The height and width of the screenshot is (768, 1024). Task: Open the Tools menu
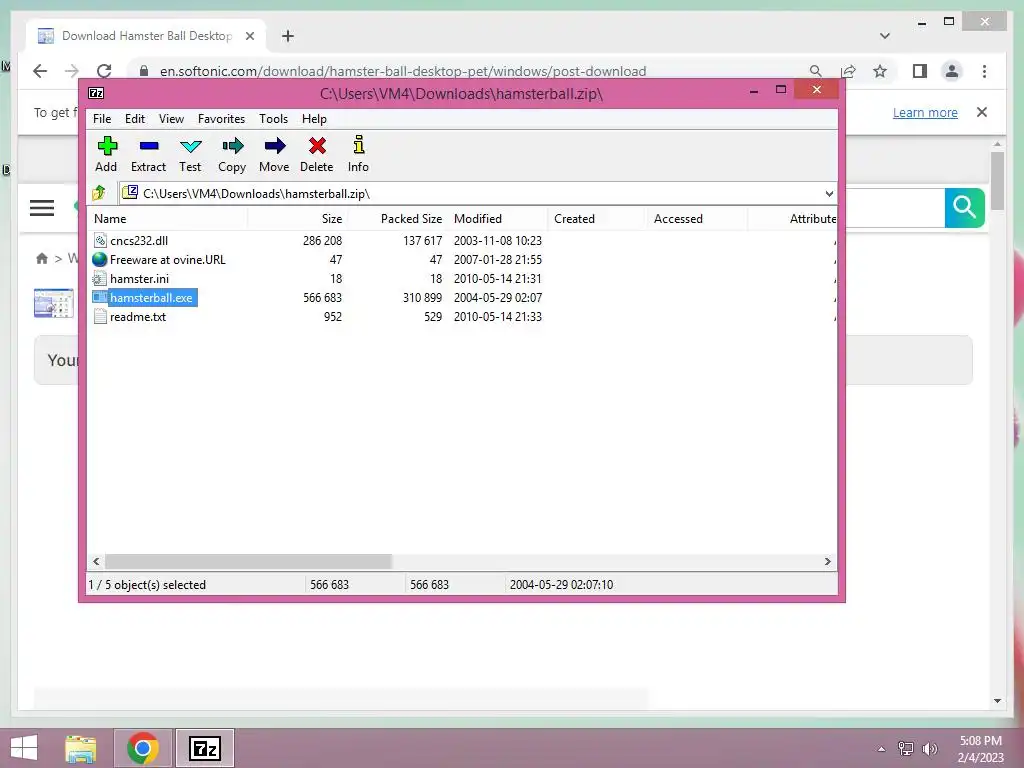tap(274, 119)
